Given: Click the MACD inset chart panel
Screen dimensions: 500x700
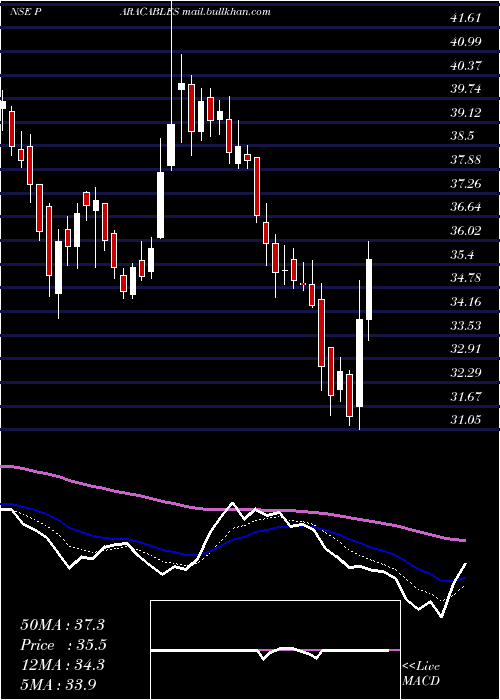Looking at the screenshot, I should coord(275,650).
